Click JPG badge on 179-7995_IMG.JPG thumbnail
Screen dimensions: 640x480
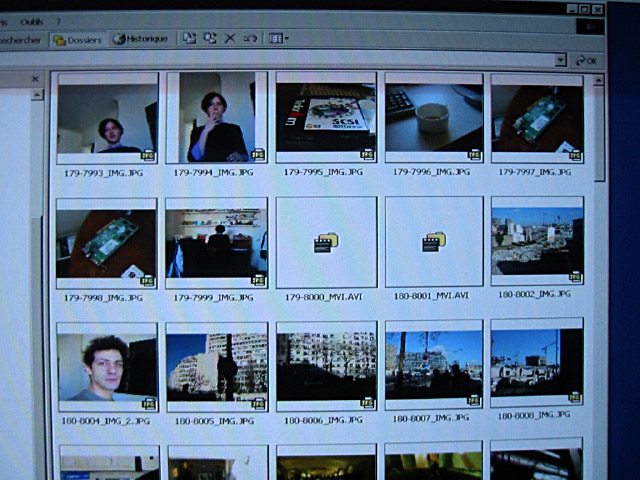coord(367,154)
